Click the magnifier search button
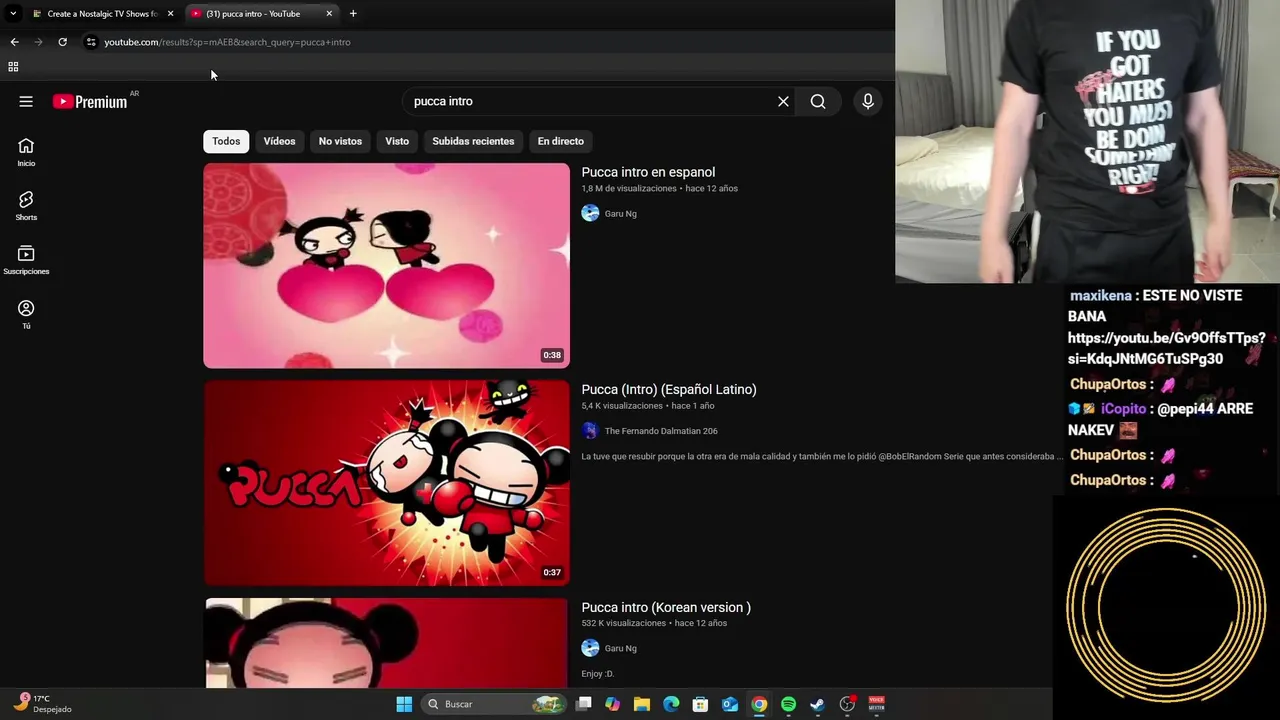Image resolution: width=1280 pixels, height=720 pixels. pyautogui.click(x=818, y=101)
